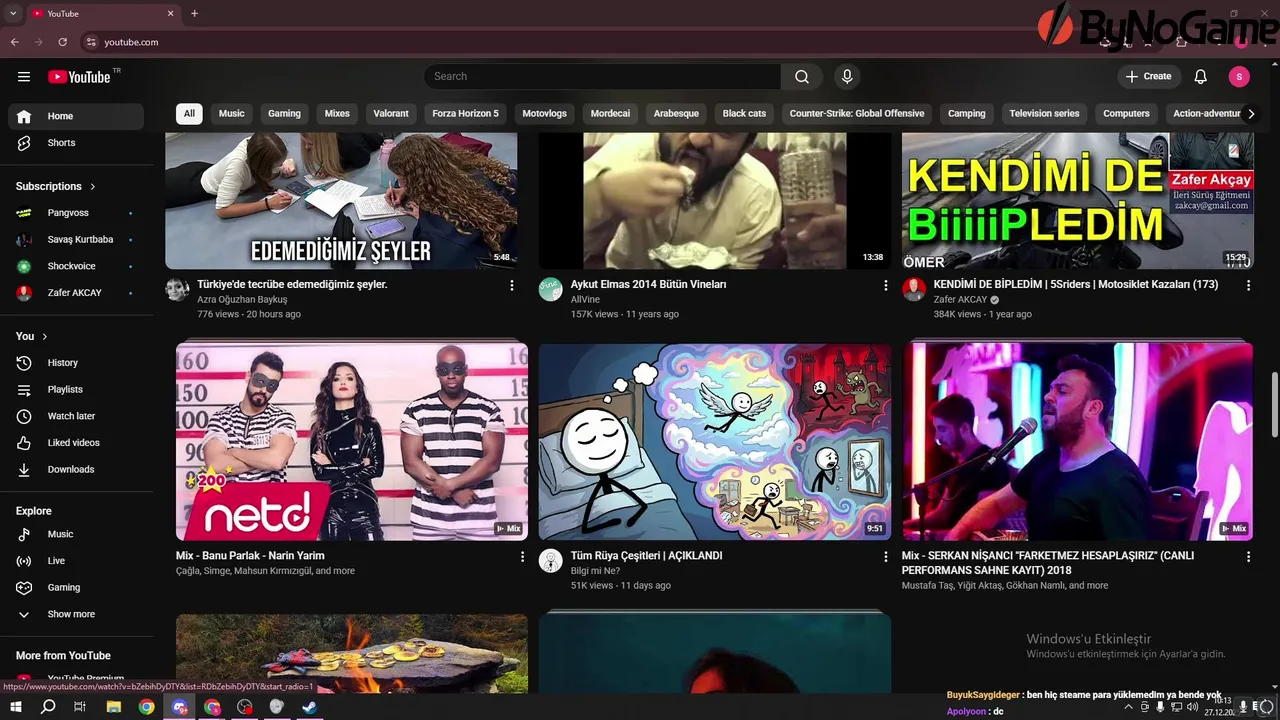The image size is (1280, 720).
Task: Open Savaş Kurtbaba subscription channel
Action: coord(76,240)
